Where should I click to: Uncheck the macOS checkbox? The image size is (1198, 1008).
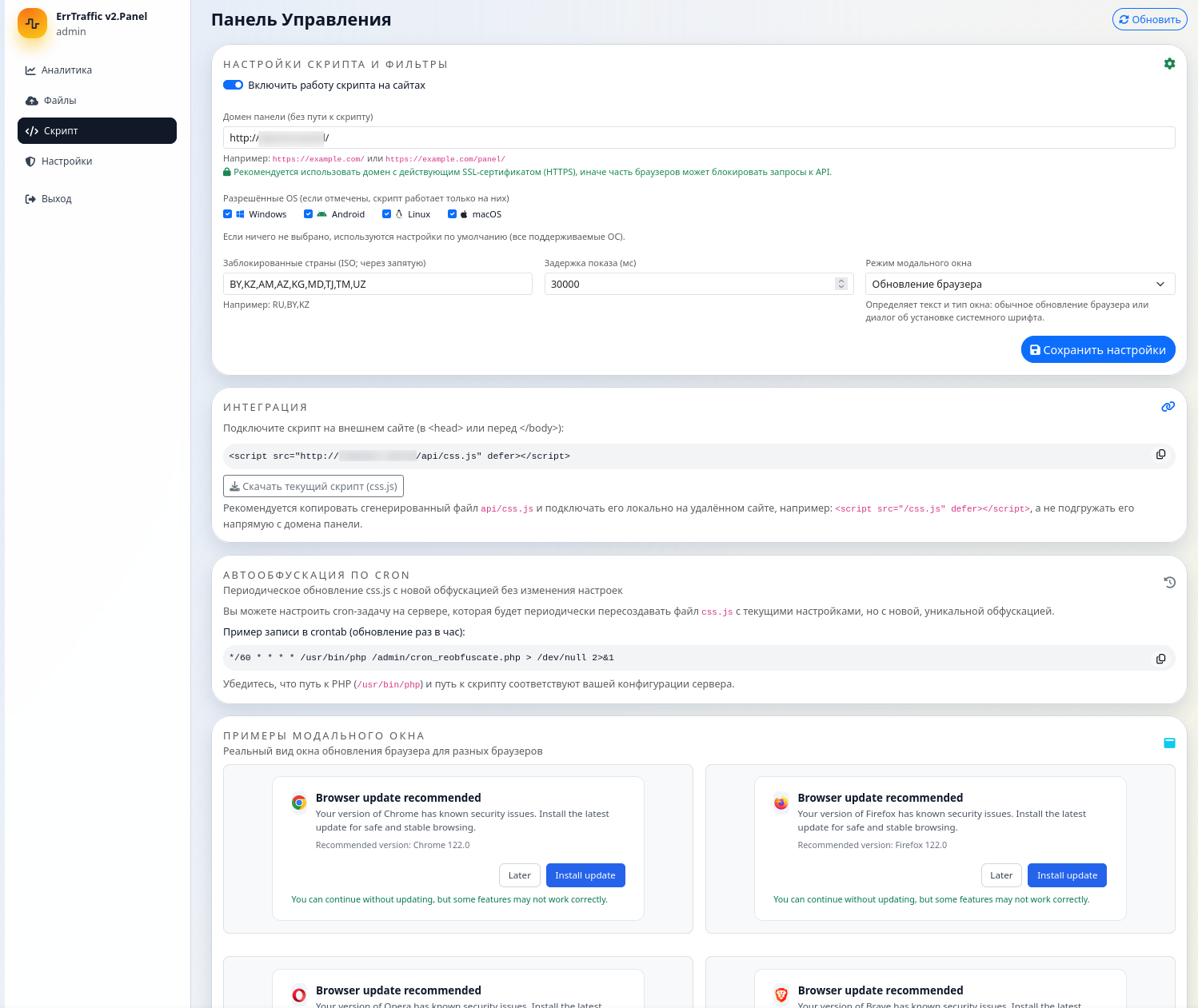pyautogui.click(x=452, y=214)
